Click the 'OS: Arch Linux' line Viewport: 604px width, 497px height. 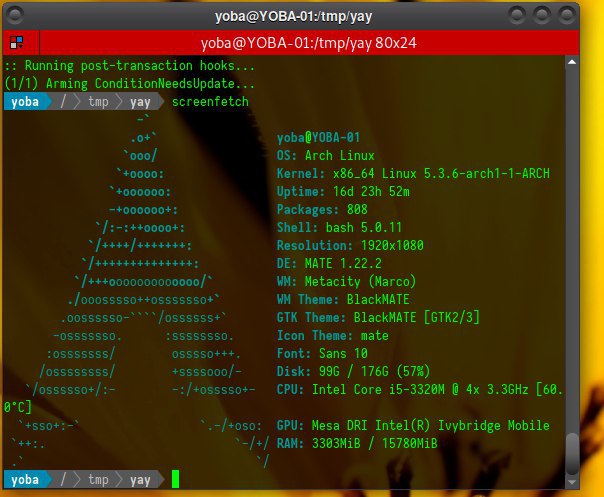pos(325,156)
